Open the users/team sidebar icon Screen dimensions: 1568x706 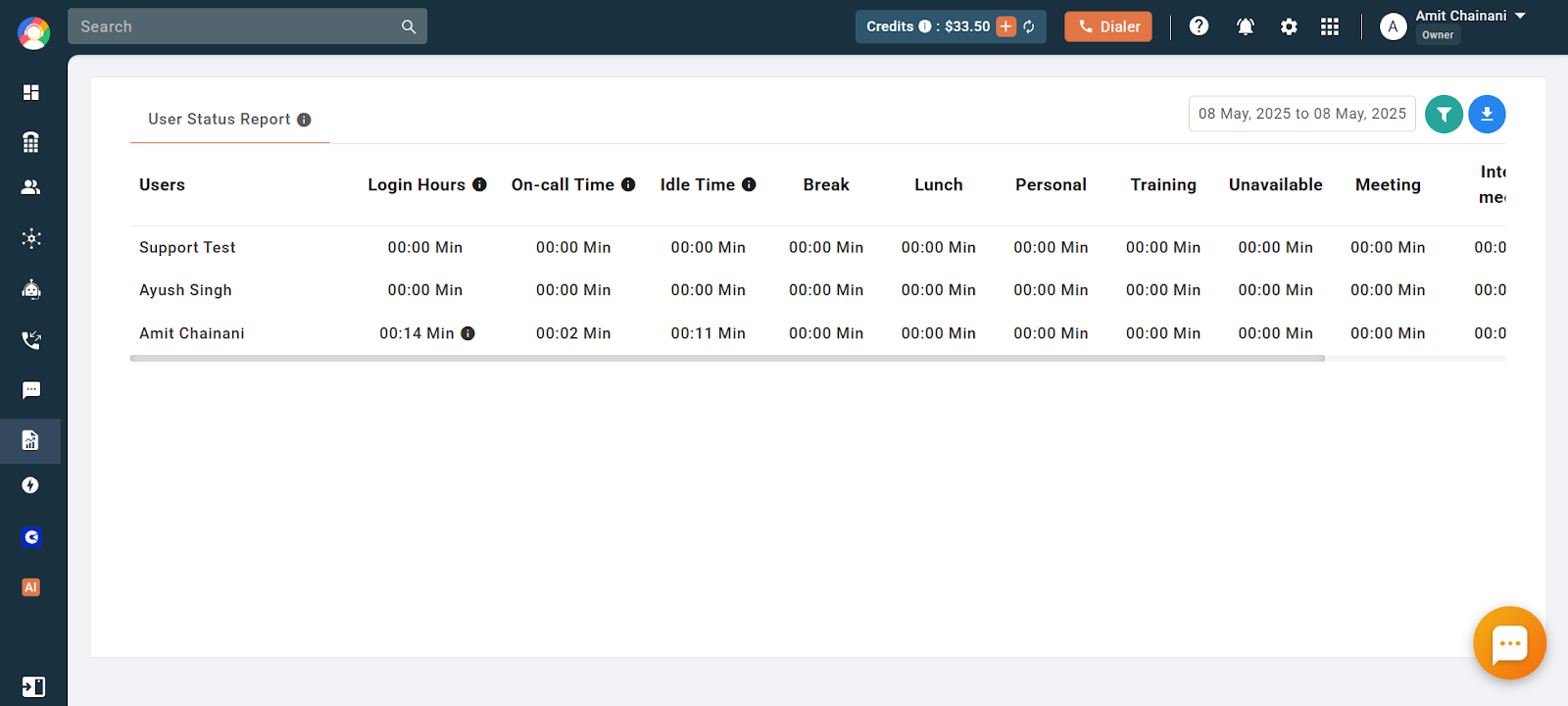(x=30, y=186)
